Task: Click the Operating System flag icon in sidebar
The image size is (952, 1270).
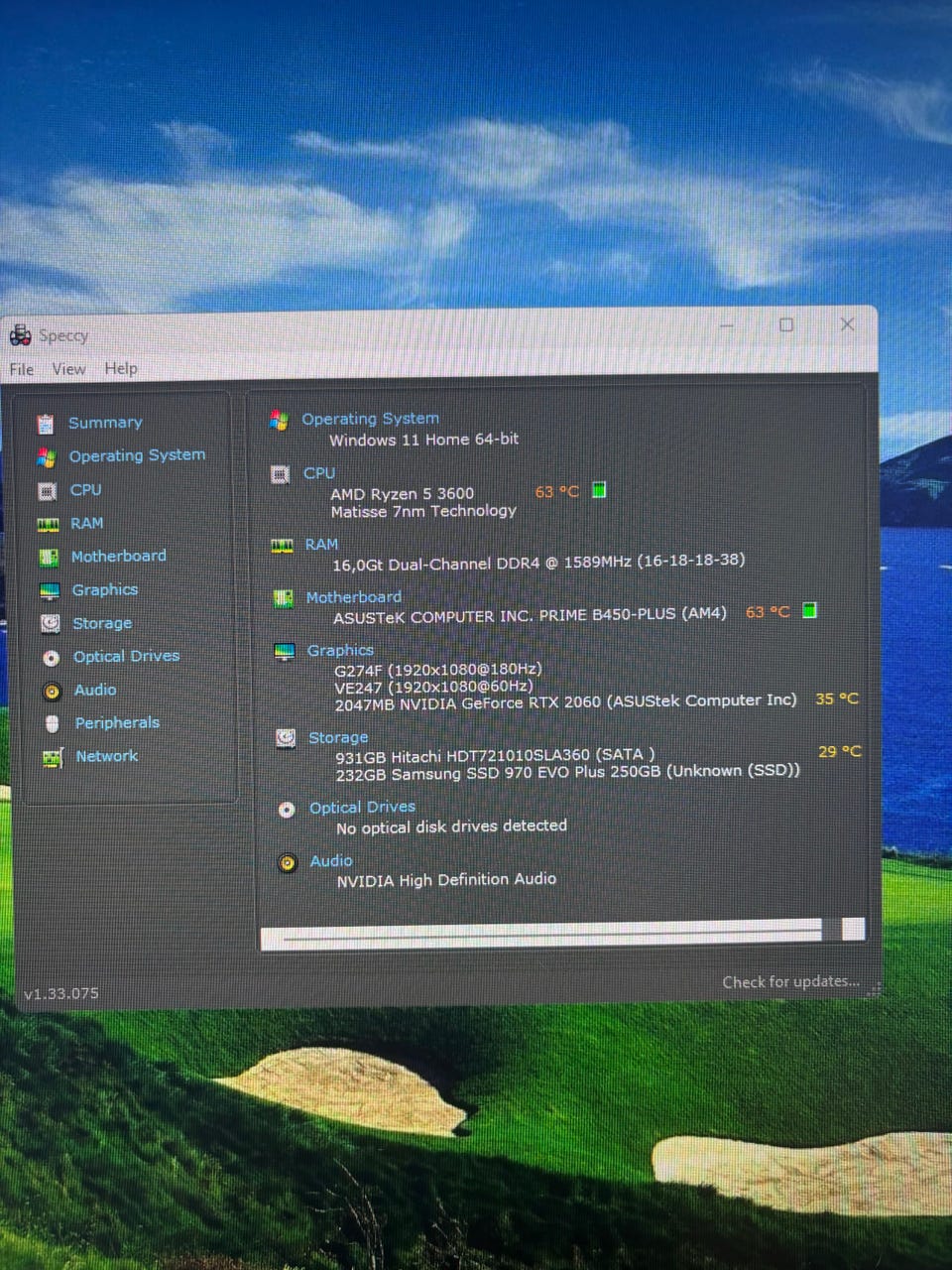Action: (47, 457)
